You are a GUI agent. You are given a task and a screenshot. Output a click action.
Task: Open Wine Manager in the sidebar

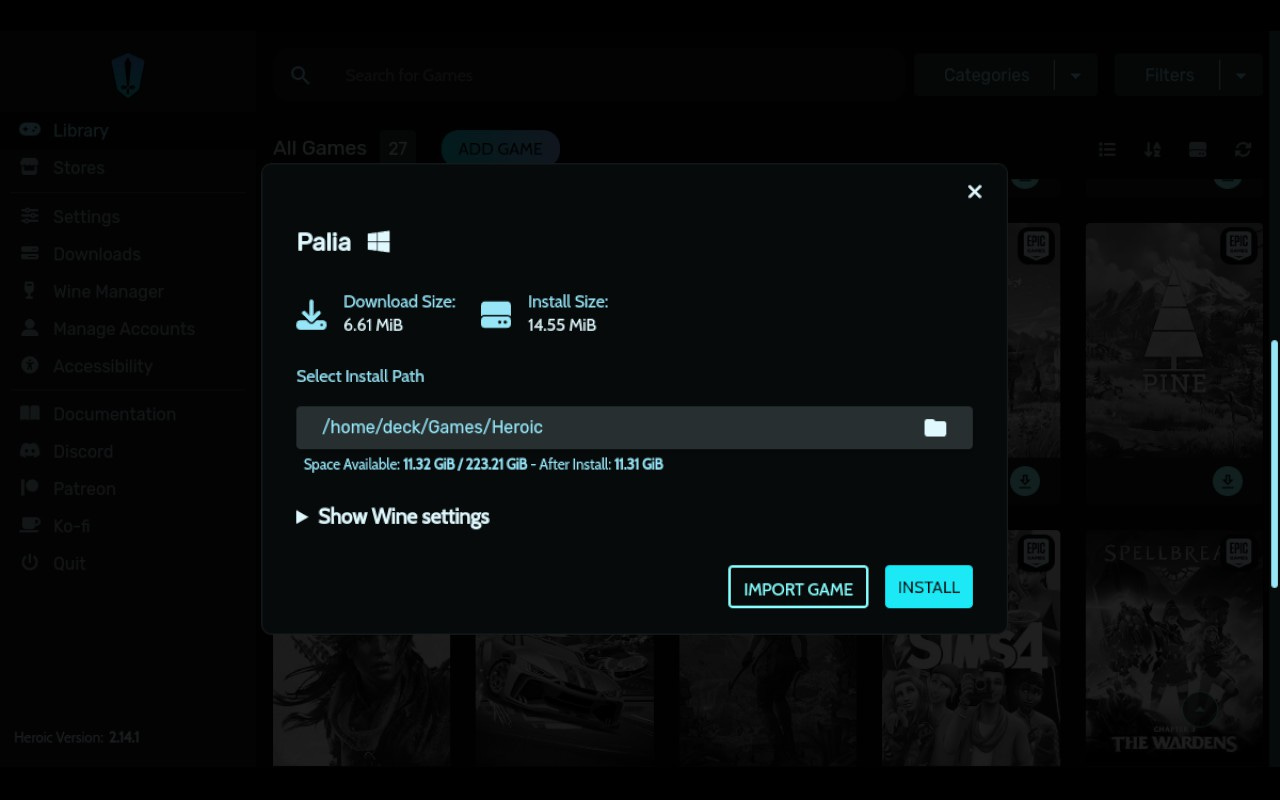[108, 291]
